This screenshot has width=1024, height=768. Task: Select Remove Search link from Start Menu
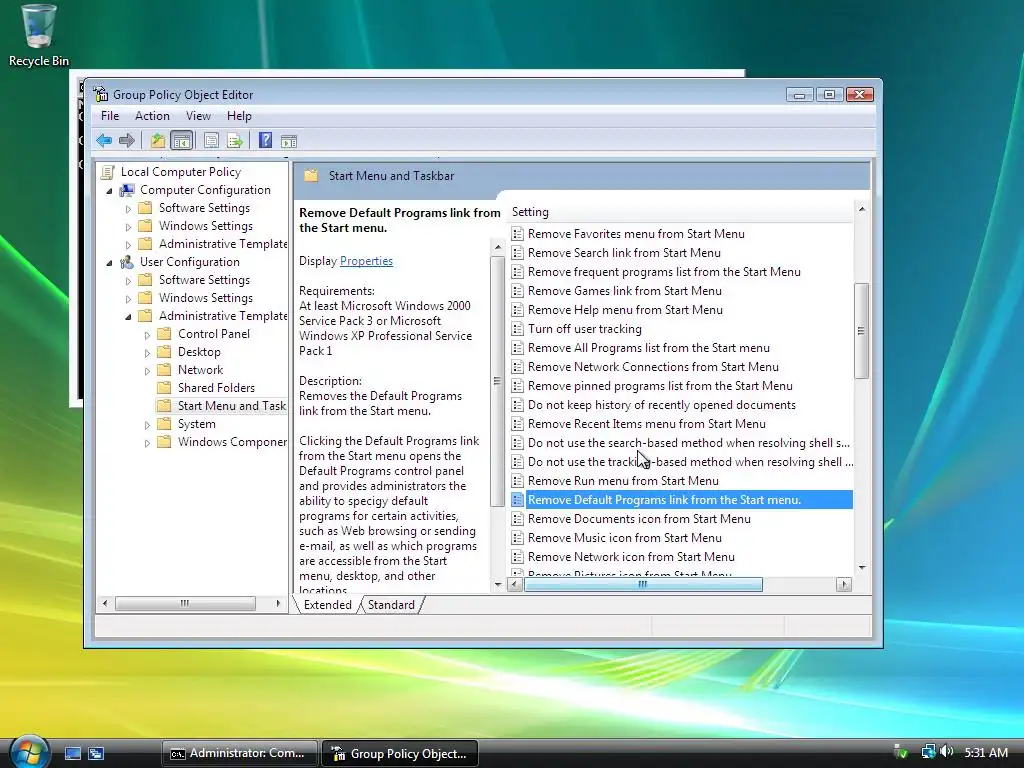coord(624,253)
